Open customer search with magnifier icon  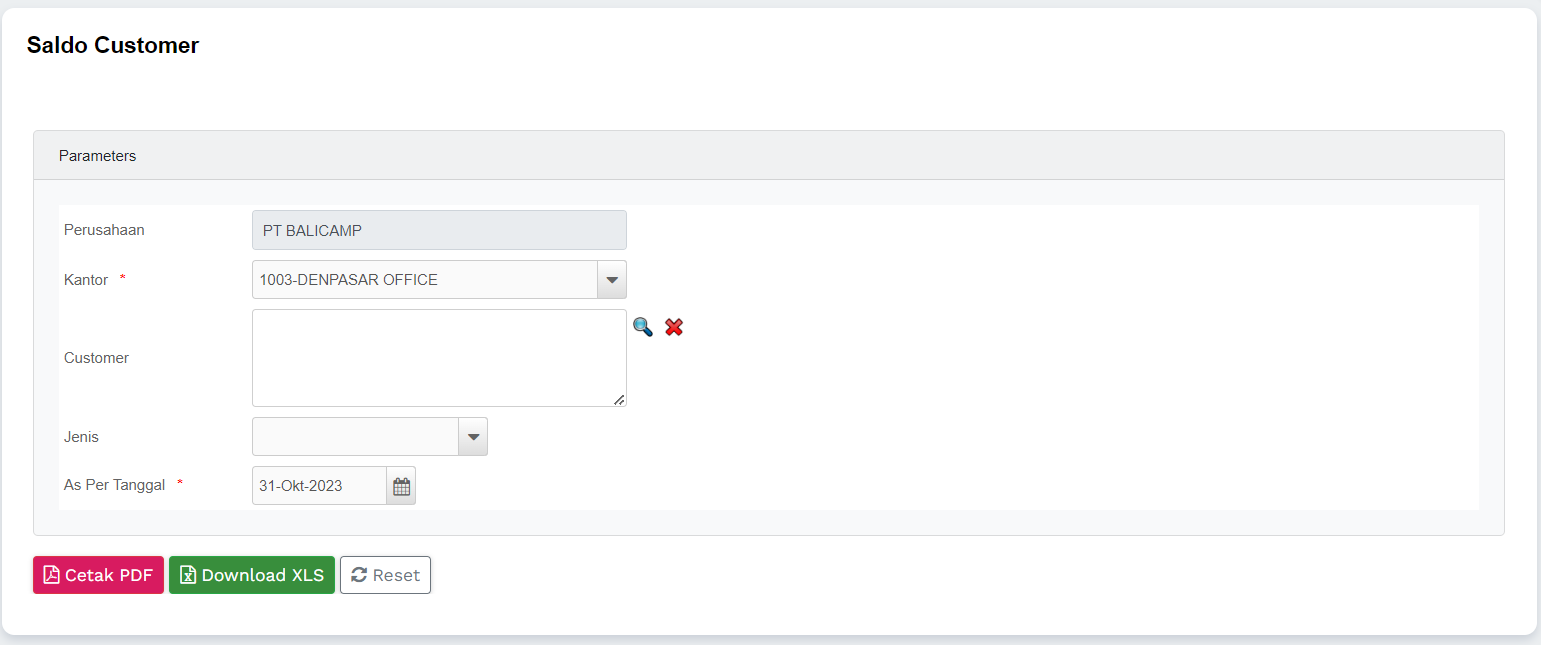coord(642,327)
